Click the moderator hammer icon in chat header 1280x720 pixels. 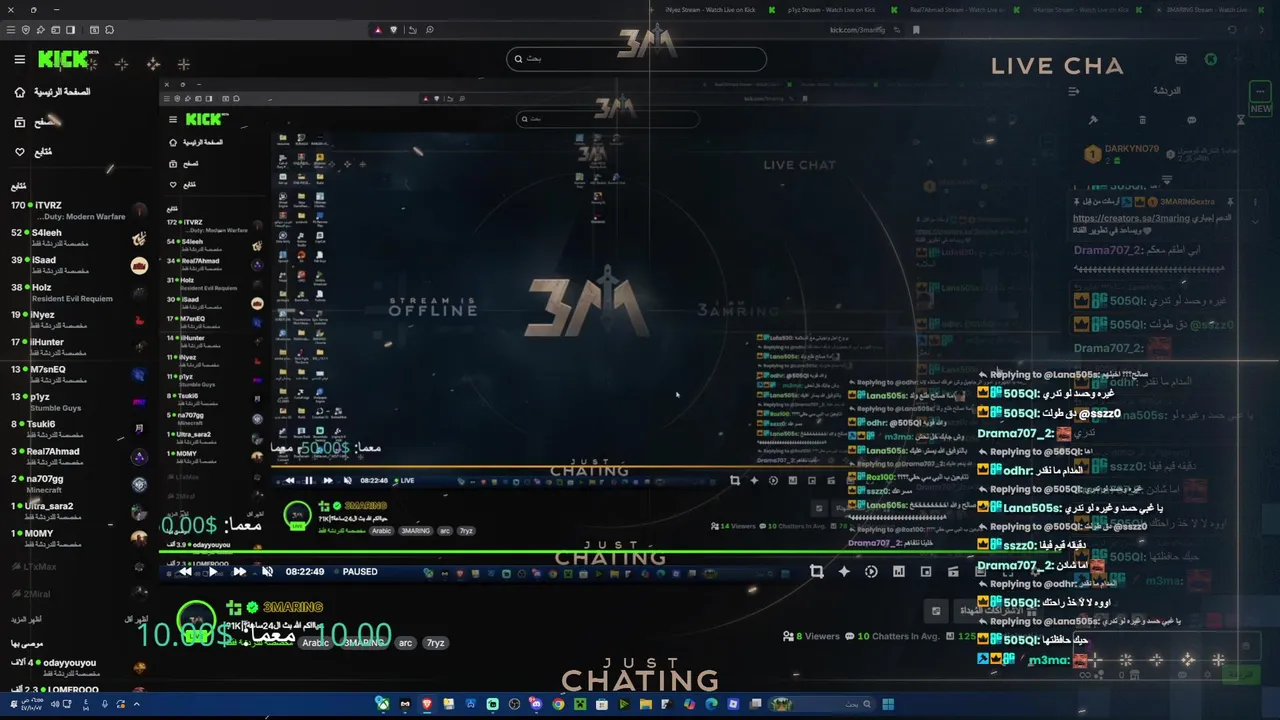1093,120
